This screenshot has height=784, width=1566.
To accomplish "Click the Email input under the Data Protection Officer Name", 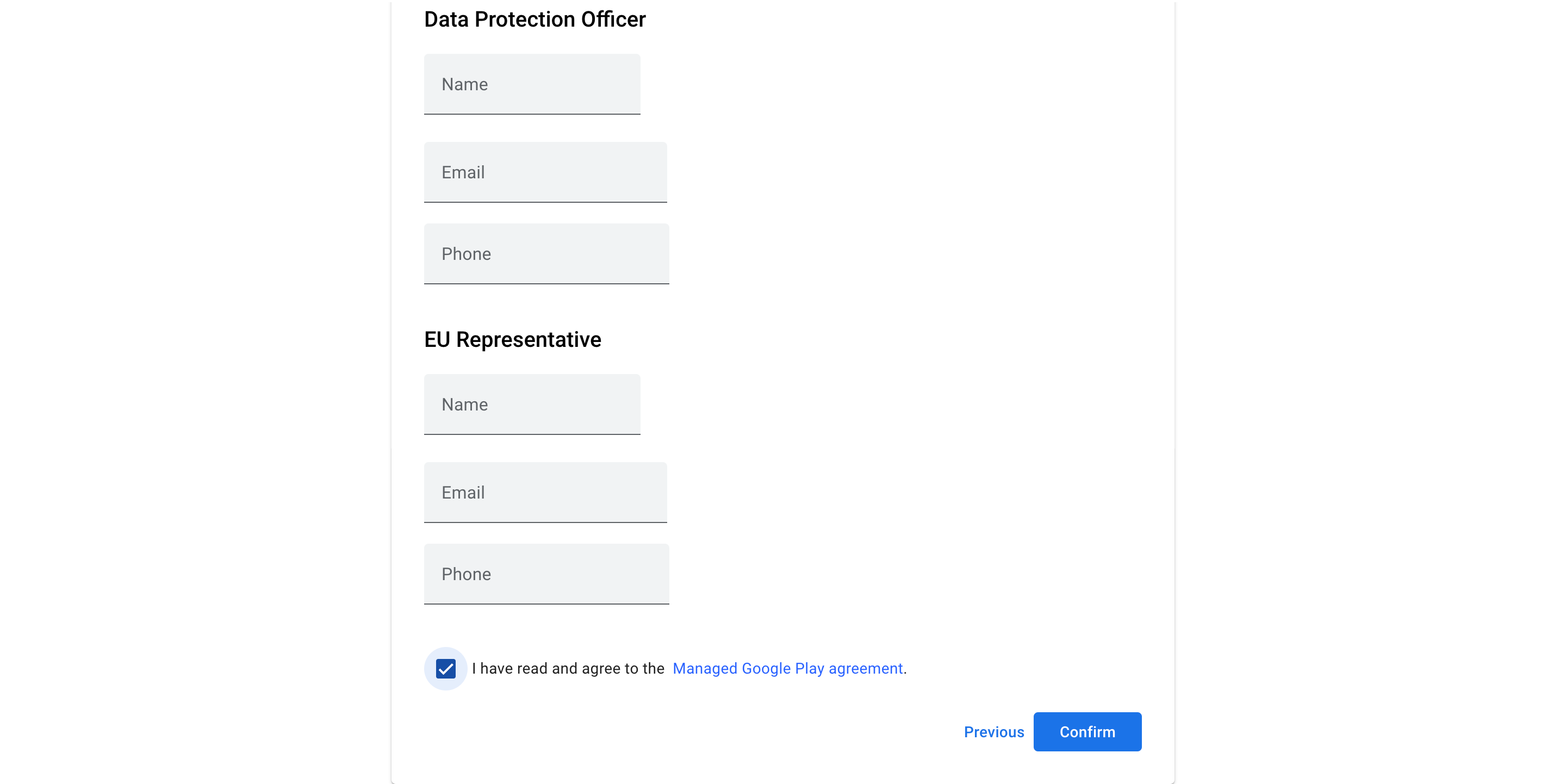I will pos(545,172).
